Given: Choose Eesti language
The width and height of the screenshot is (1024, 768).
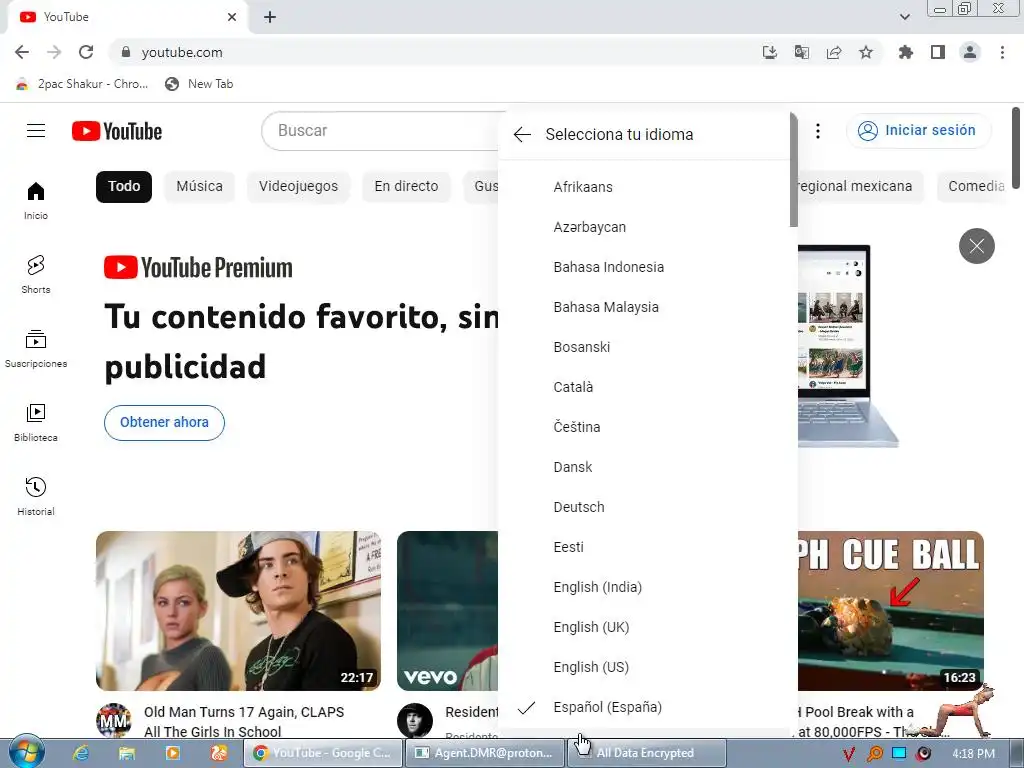Looking at the screenshot, I should click(x=644, y=547).
